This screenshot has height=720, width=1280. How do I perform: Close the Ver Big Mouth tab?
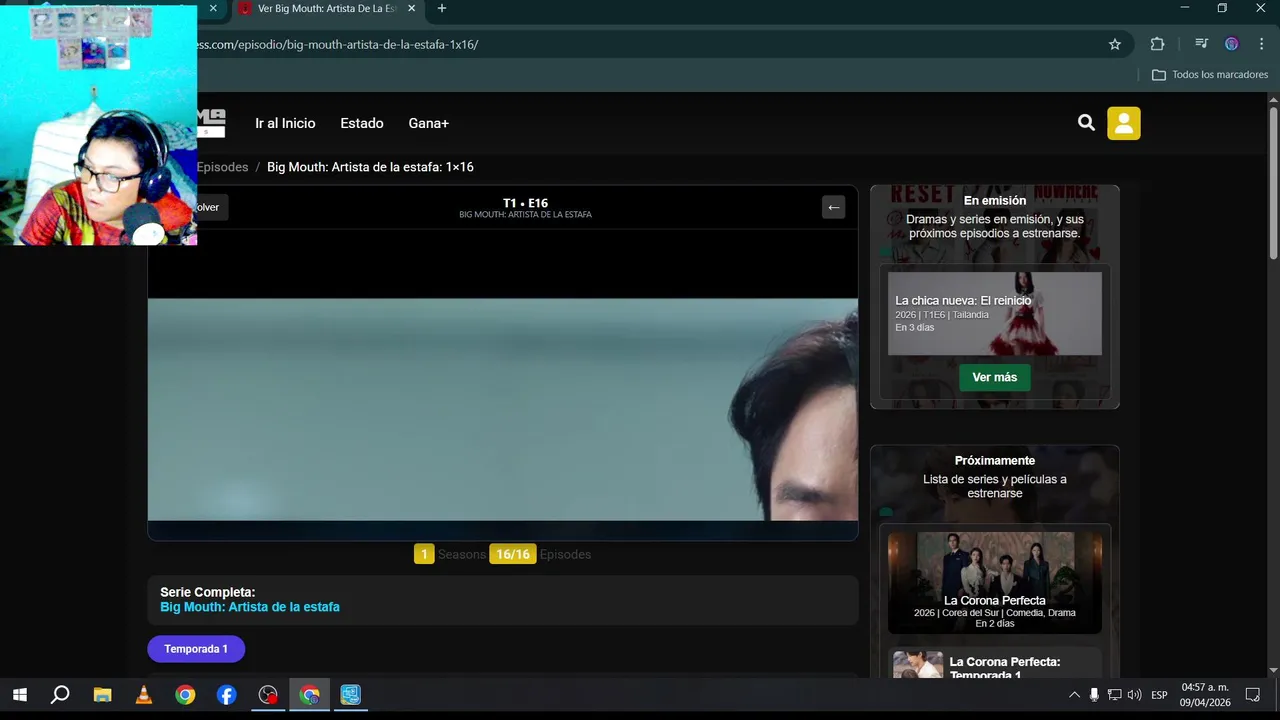411,8
